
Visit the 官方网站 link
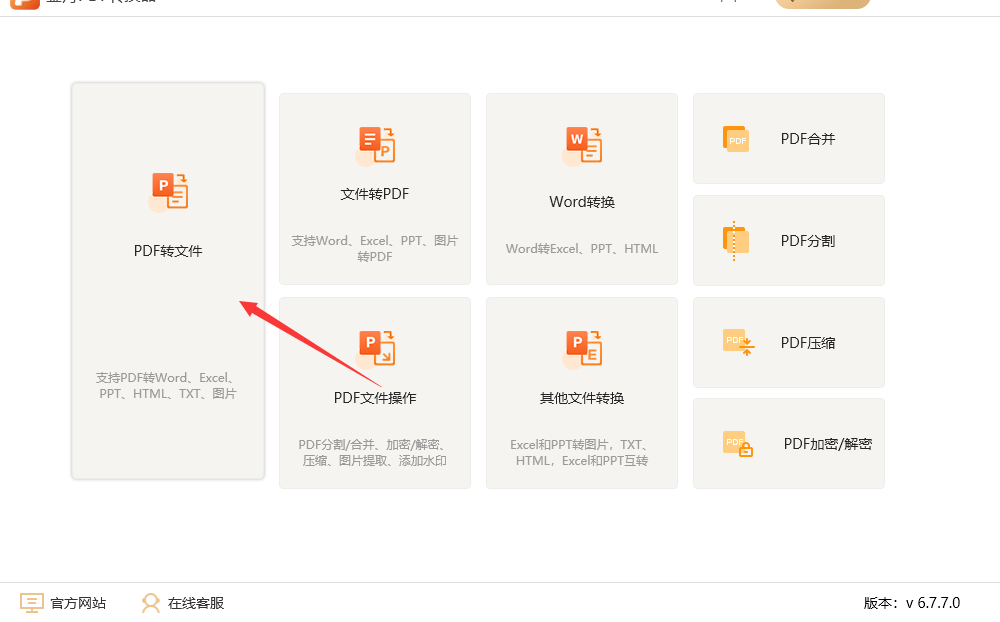[78, 603]
